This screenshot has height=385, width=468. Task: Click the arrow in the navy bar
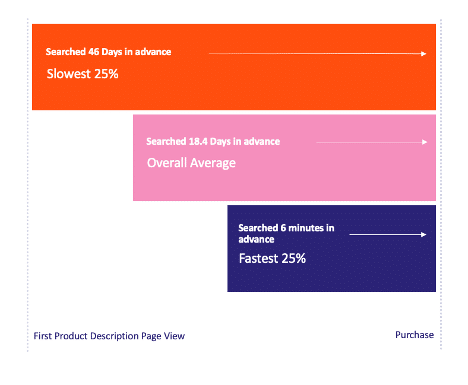(388, 235)
